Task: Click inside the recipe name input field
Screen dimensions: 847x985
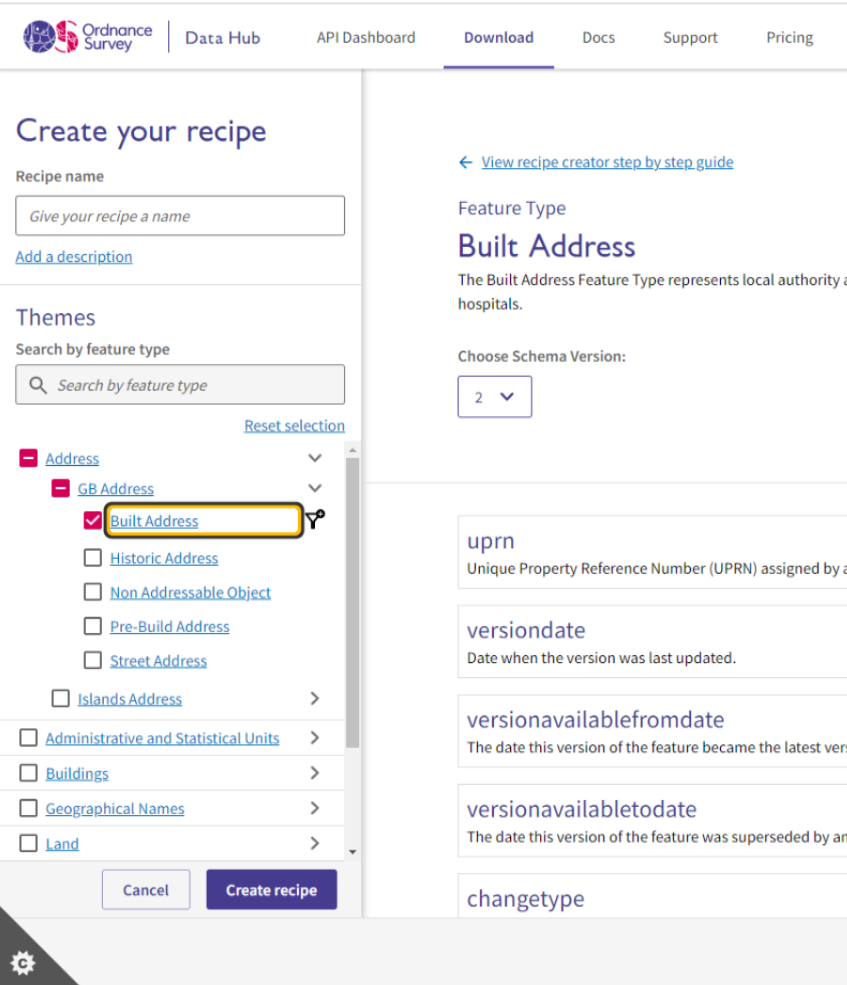Action: tap(179, 215)
